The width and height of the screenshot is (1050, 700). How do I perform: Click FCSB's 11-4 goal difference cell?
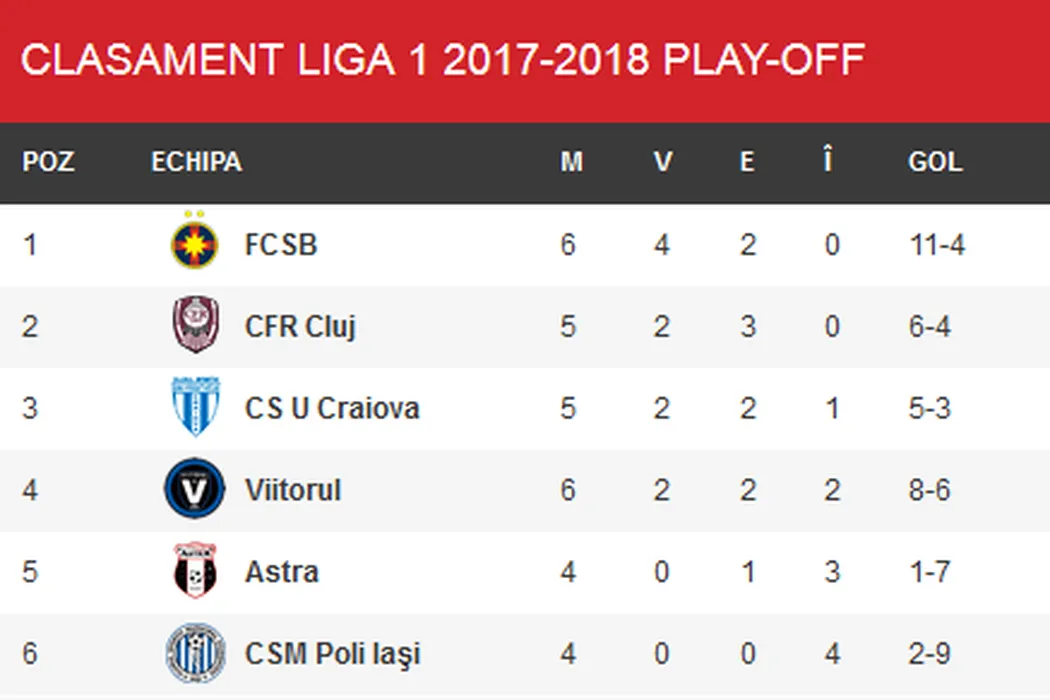point(937,245)
